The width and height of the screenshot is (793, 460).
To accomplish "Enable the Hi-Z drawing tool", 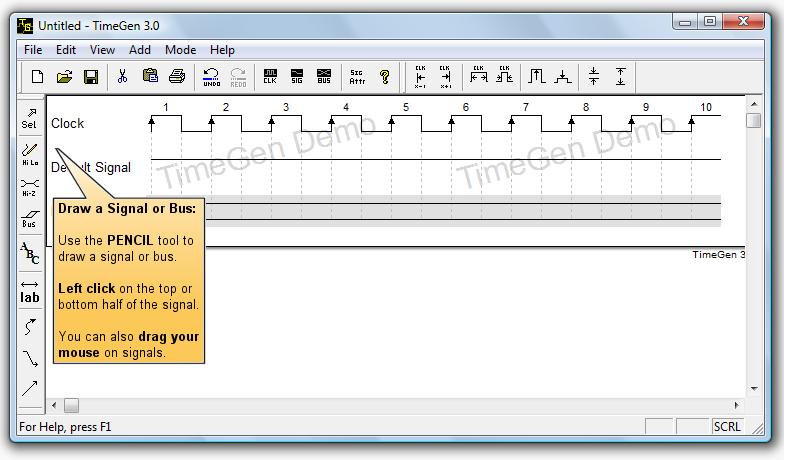I will pyautogui.click(x=30, y=187).
